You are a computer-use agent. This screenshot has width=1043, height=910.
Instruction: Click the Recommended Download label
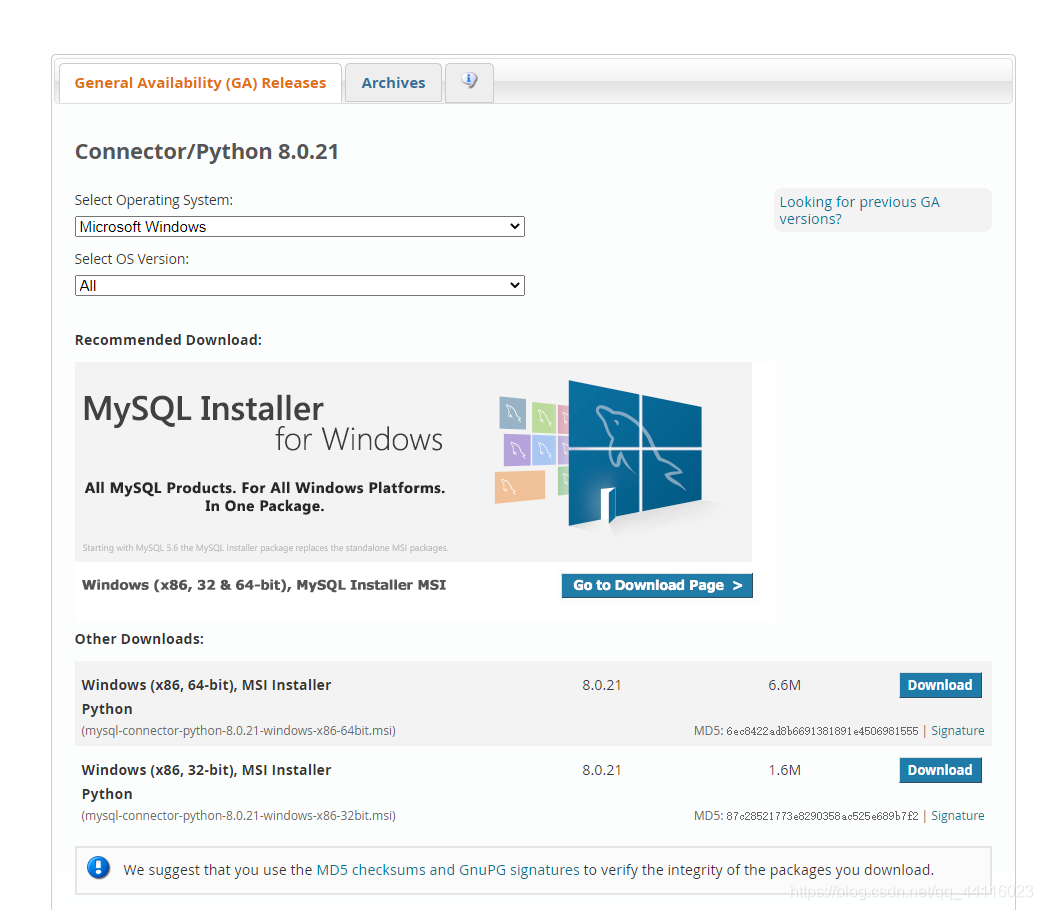168,340
